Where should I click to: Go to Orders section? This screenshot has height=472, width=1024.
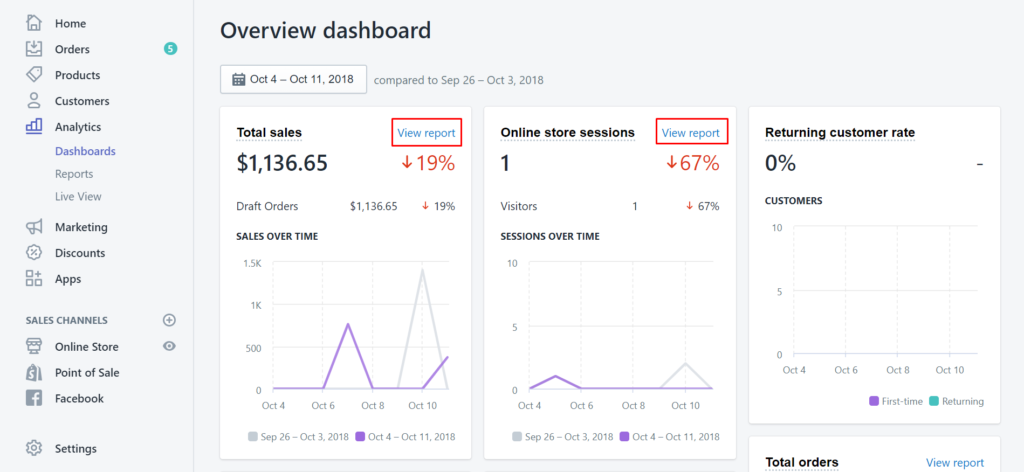click(72, 50)
